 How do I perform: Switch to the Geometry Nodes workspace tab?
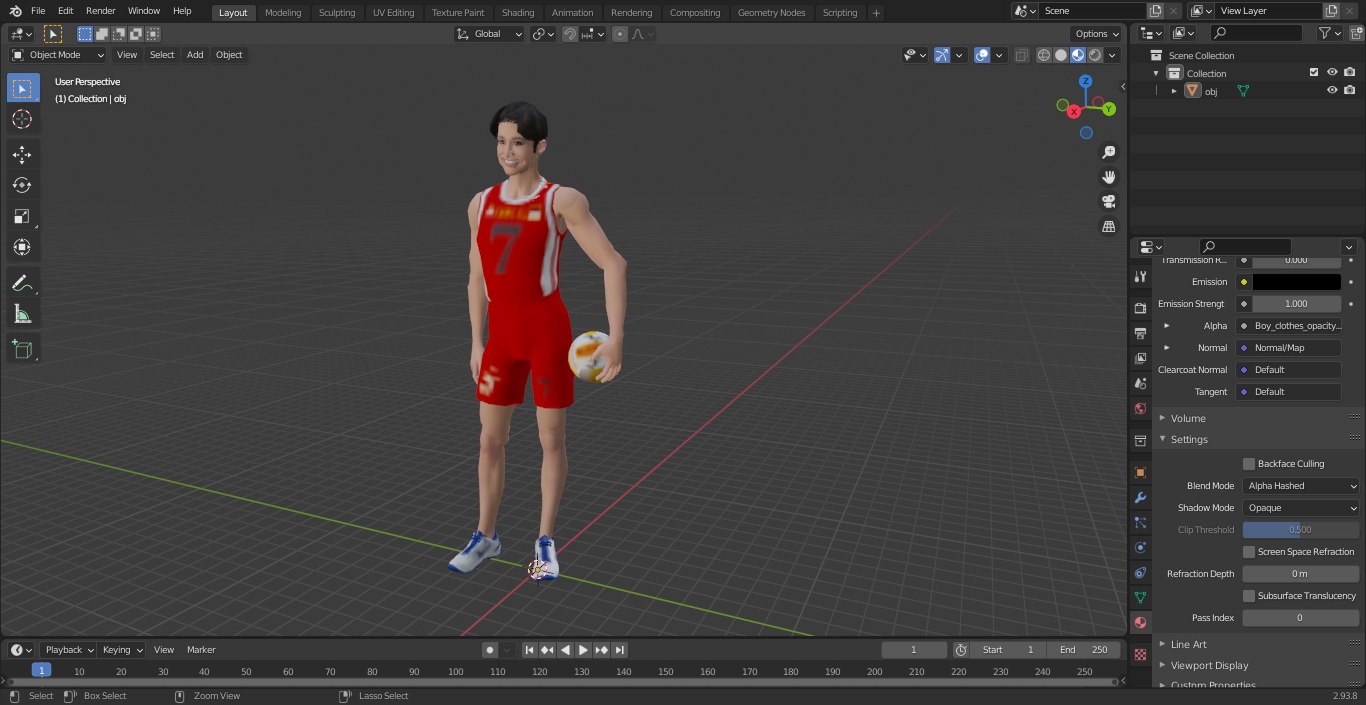pos(771,13)
